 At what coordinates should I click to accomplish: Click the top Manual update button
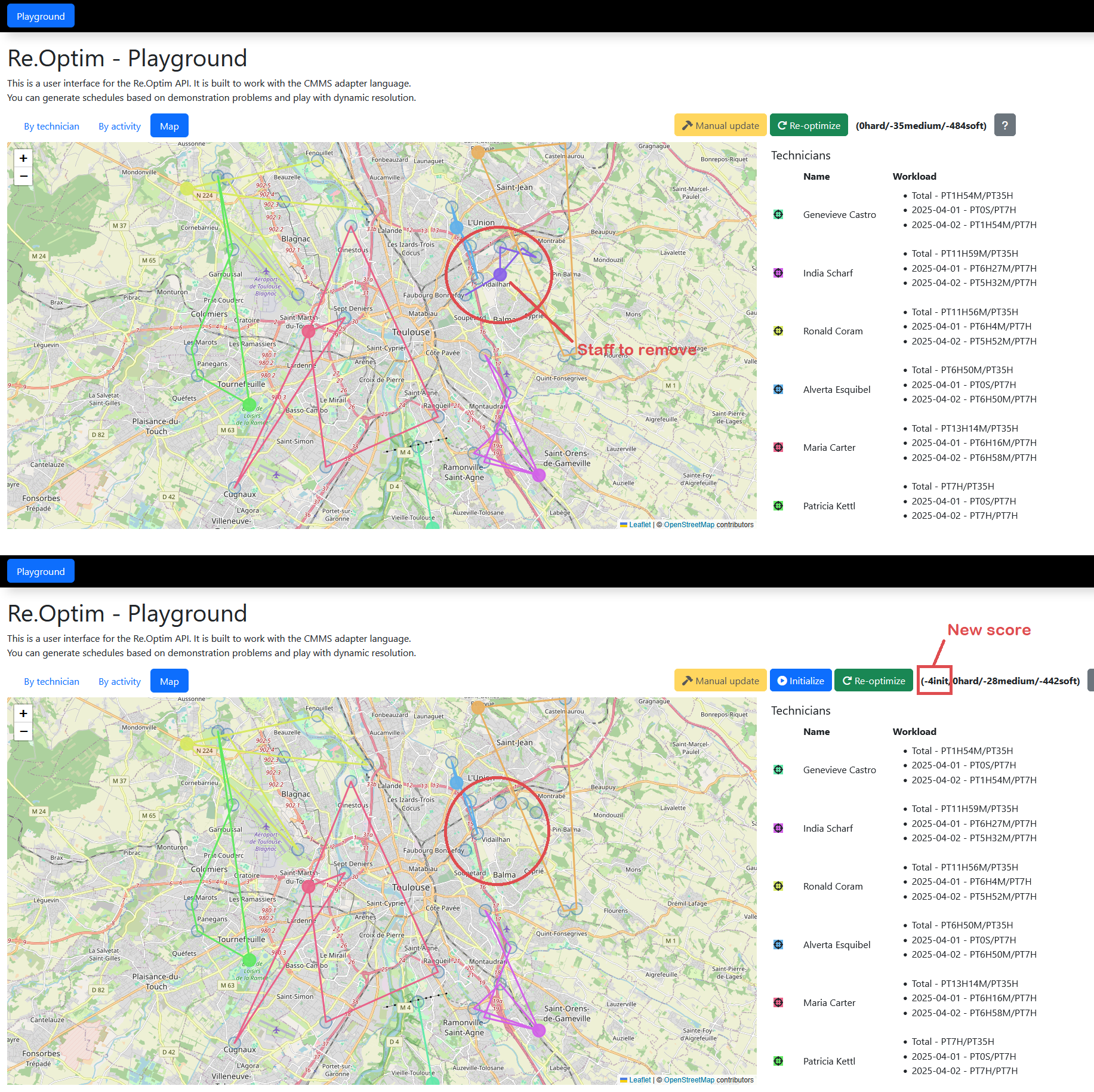[x=720, y=125]
